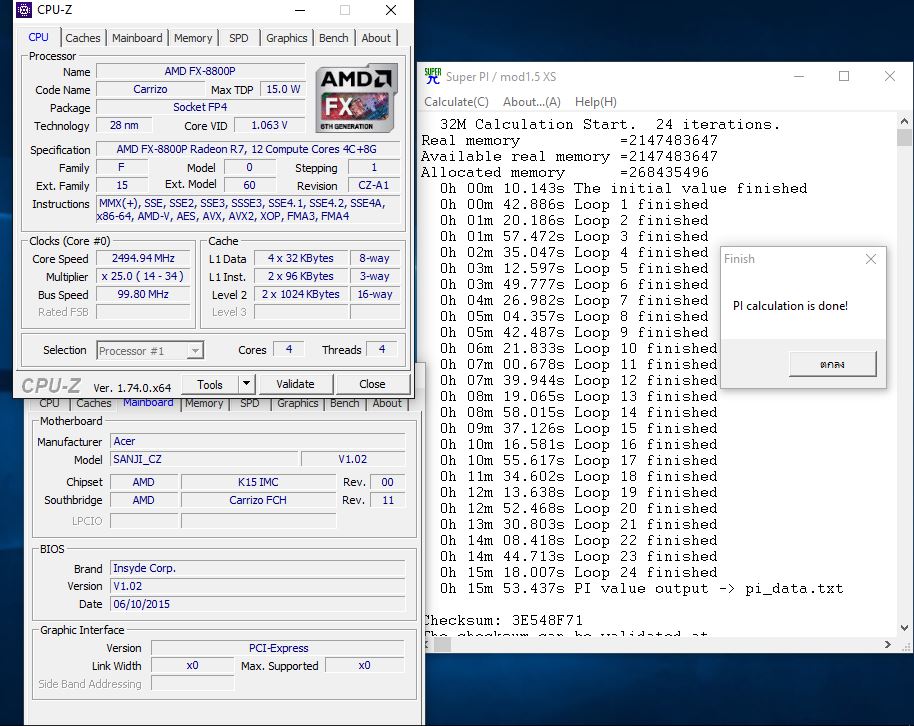Image resolution: width=914 pixels, height=726 pixels.
Task: Click Super PI vertical scrollbar up arrow
Action: [x=904, y=121]
